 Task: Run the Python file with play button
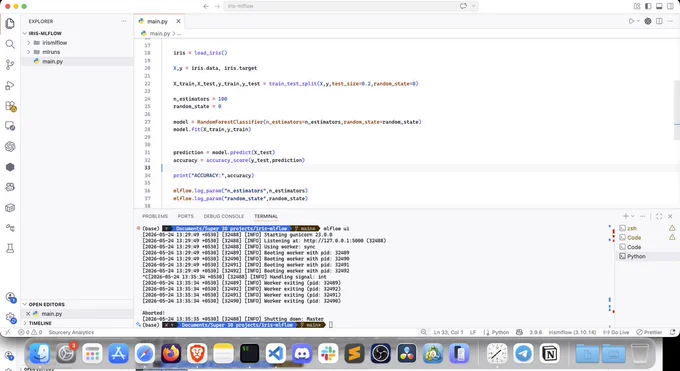click(x=631, y=21)
